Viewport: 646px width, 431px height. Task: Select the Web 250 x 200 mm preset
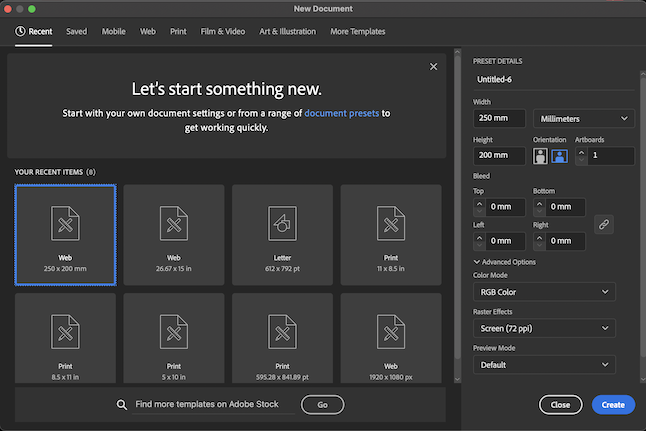pos(66,235)
